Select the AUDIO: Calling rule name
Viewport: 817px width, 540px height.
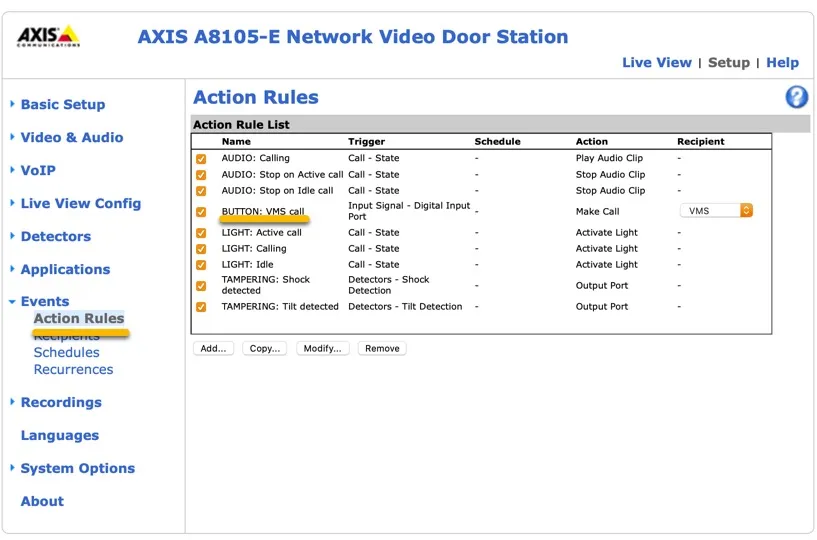[255, 158]
